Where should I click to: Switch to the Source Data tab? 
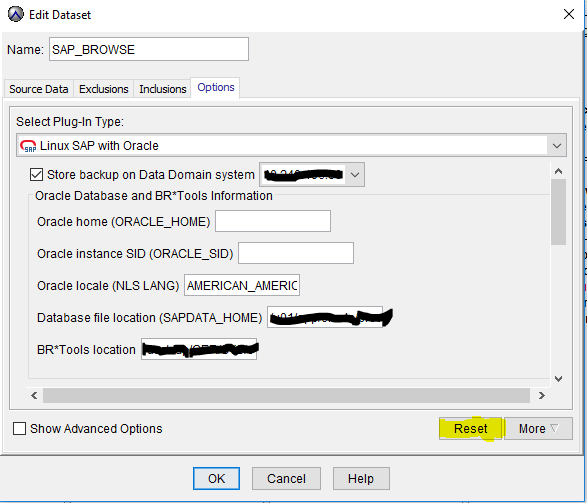coord(39,89)
